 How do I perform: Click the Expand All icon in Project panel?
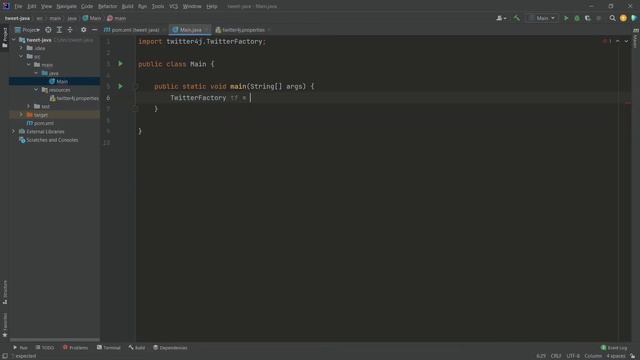[x=59, y=30]
